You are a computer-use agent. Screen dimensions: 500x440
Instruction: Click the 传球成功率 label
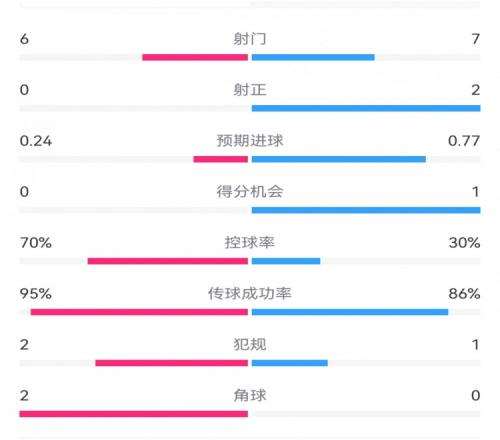pos(250,294)
